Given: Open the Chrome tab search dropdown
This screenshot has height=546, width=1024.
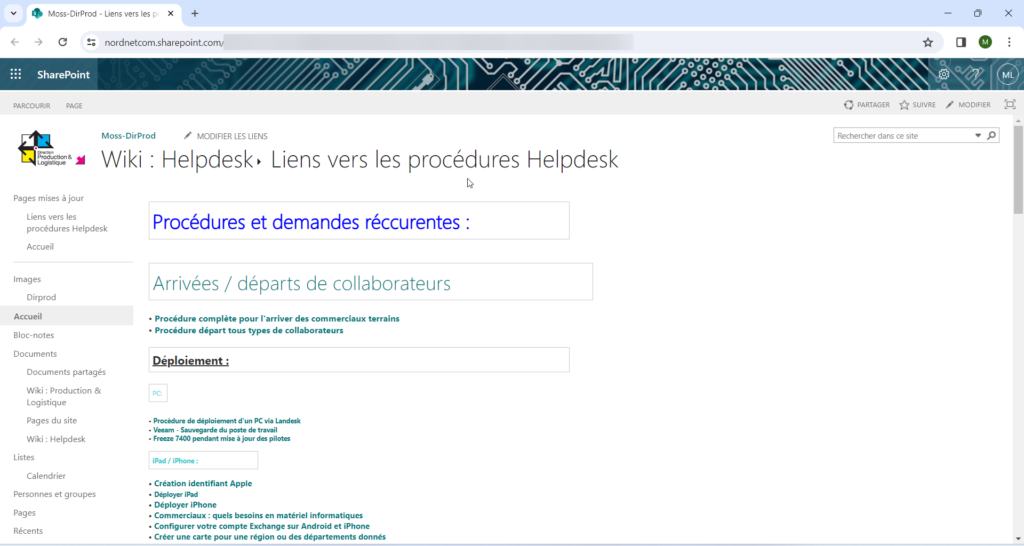Looking at the screenshot, I should (14, 13).
